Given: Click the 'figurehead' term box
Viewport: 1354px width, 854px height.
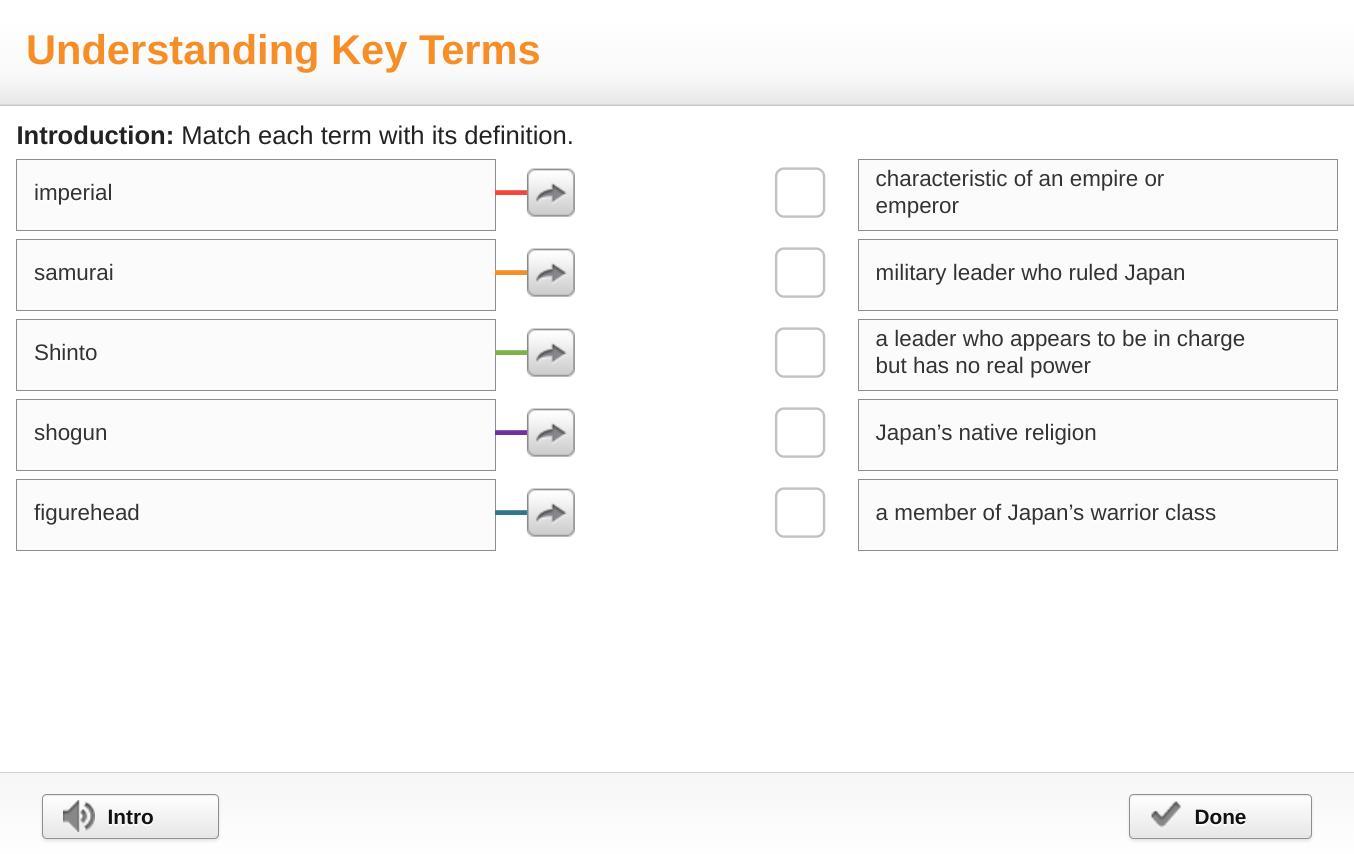Looking at the screenshot, I should 256,515.
